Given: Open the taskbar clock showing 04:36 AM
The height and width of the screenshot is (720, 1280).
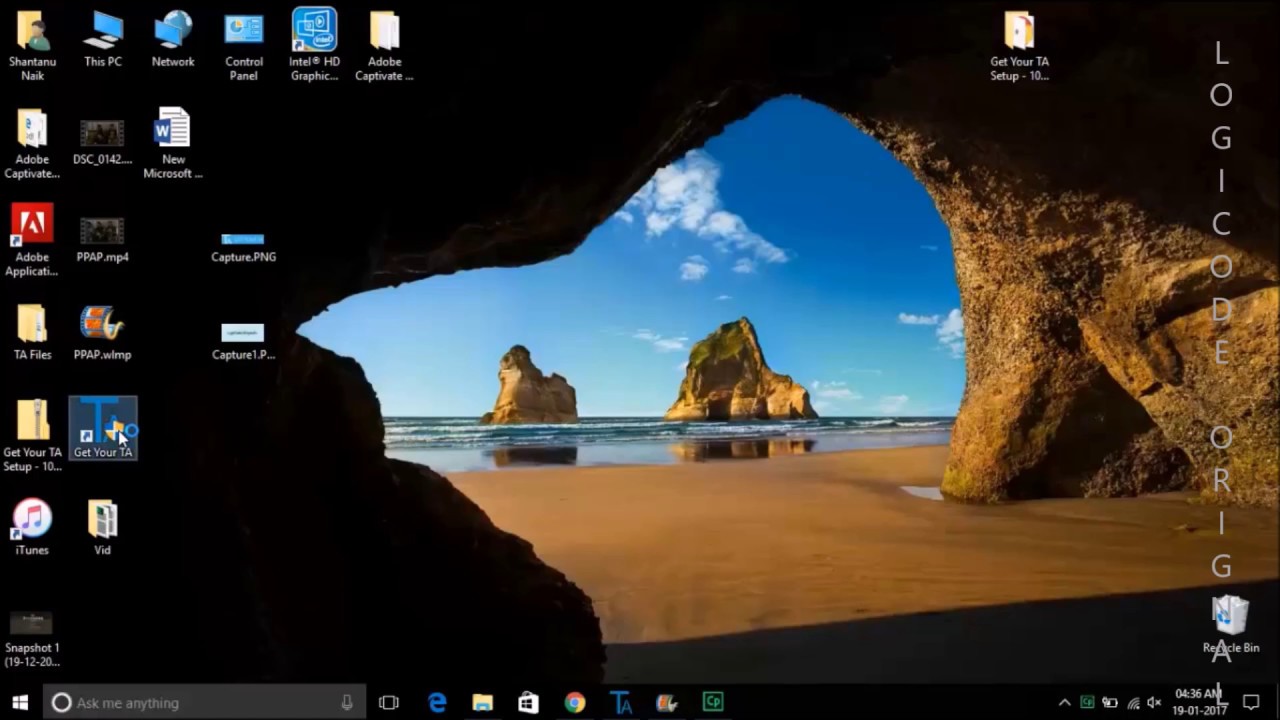Looking at the screenshot, I should click(1199, 702).
